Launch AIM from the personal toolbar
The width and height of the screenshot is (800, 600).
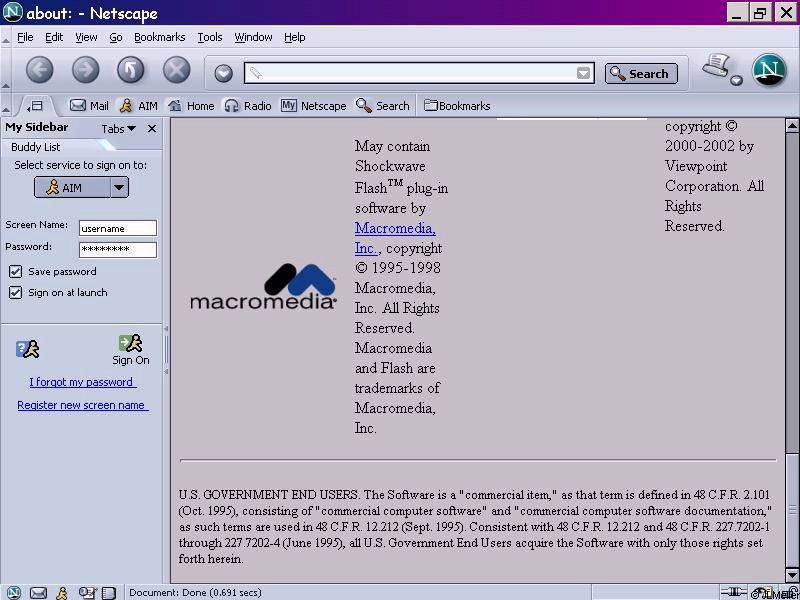point(138,106)
